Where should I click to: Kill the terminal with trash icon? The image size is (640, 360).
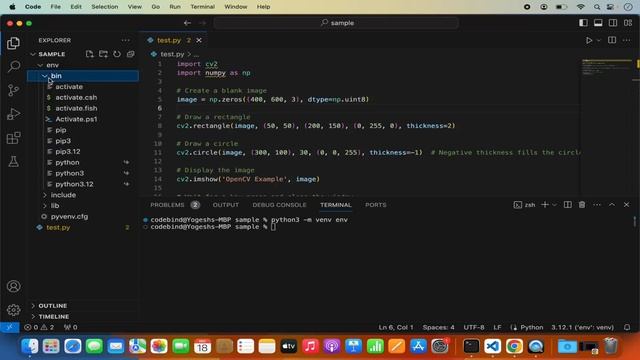pos(582,204)
